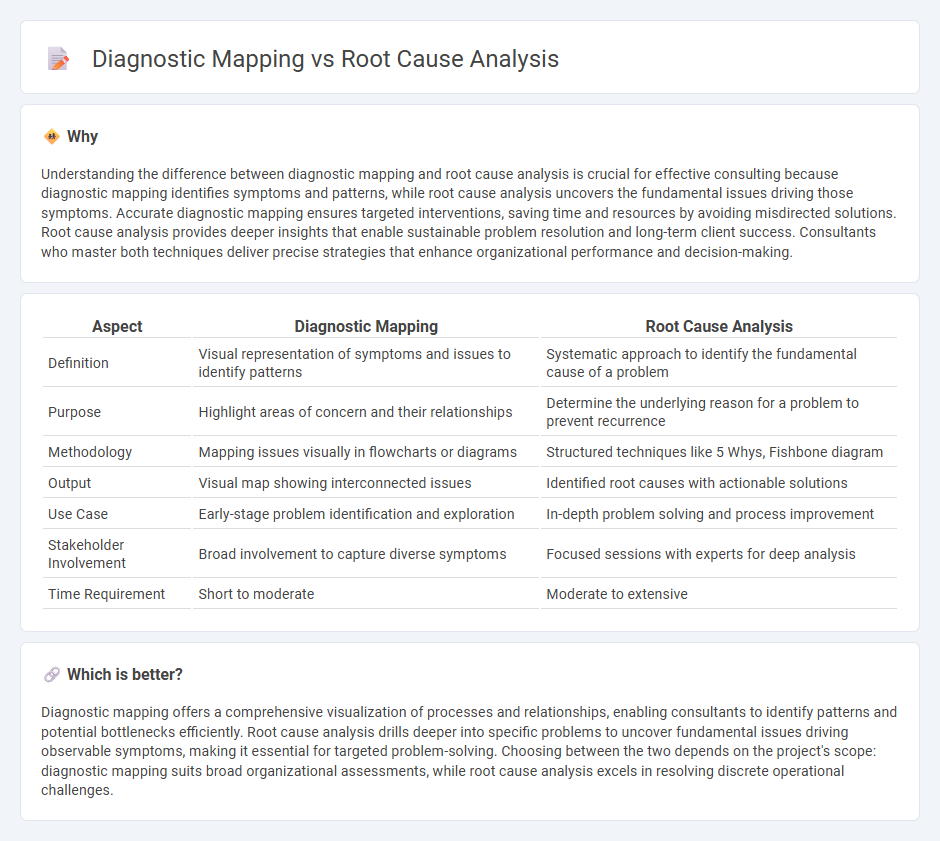Click cell 'Determine the underlying reason for a problem'
The height and width of the screenshot is (841, 940).
(719, 412)
